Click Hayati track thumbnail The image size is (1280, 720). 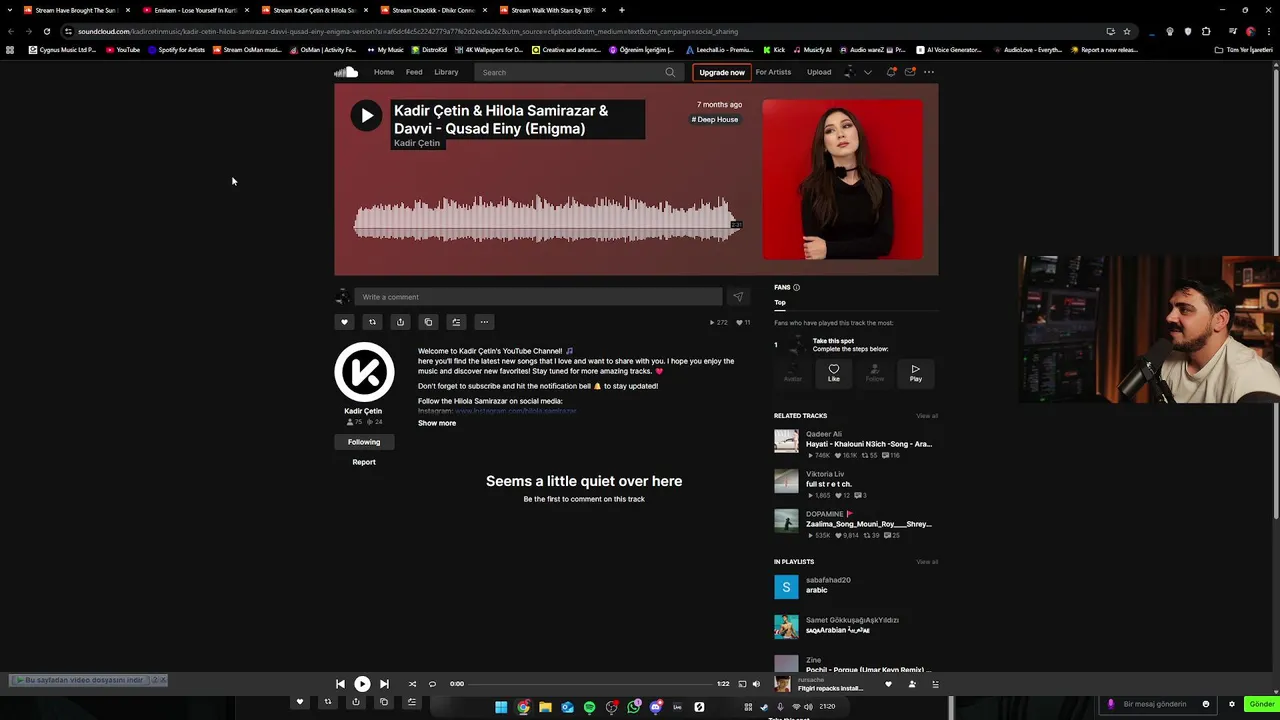click(786, 441)
